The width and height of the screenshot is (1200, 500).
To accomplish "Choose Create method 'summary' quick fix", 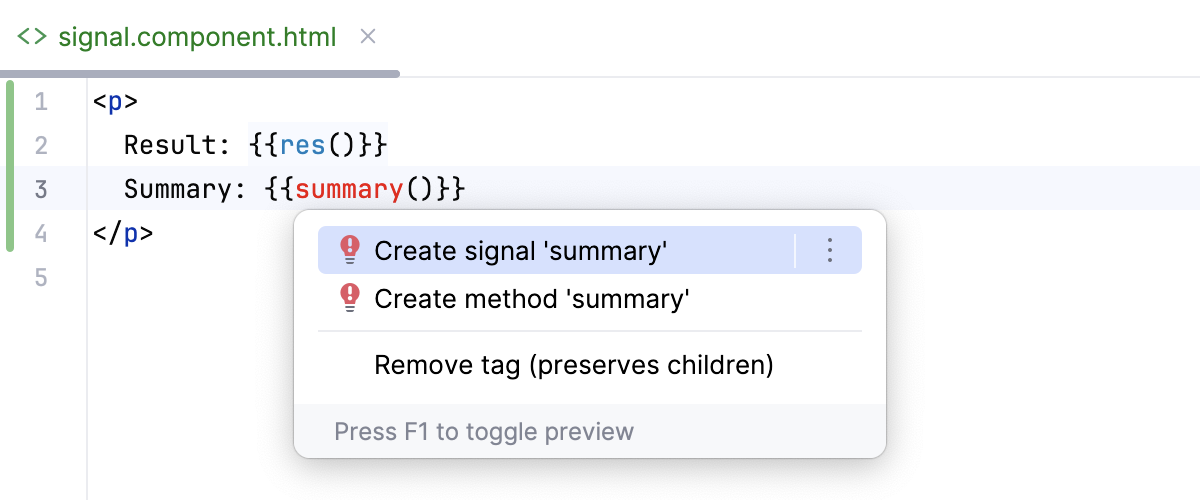I will [x=532, y=298].
